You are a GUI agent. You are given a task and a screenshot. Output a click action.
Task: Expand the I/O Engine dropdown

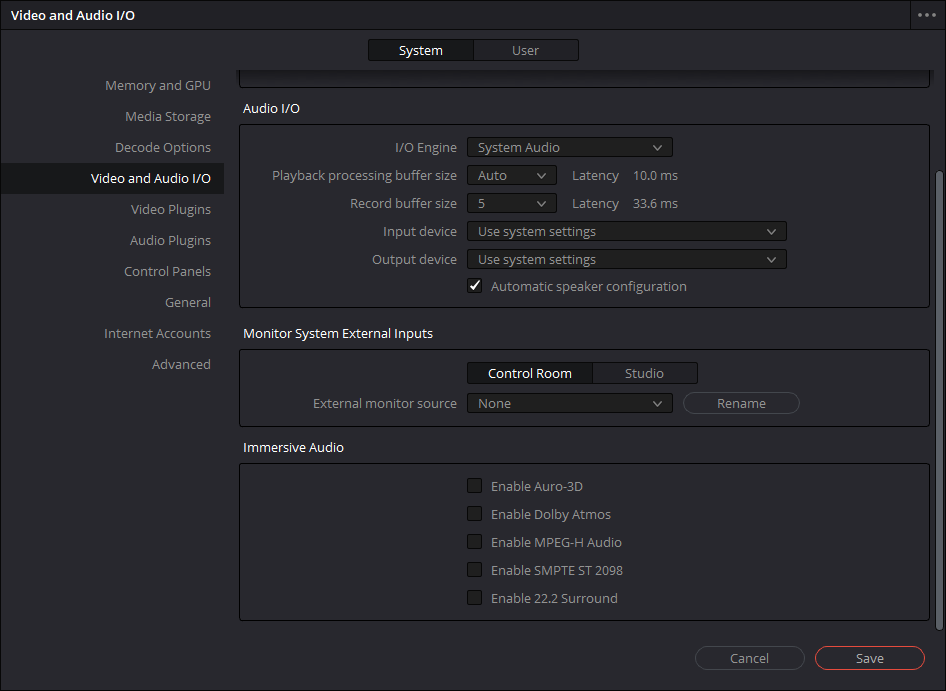click(570, 147)
